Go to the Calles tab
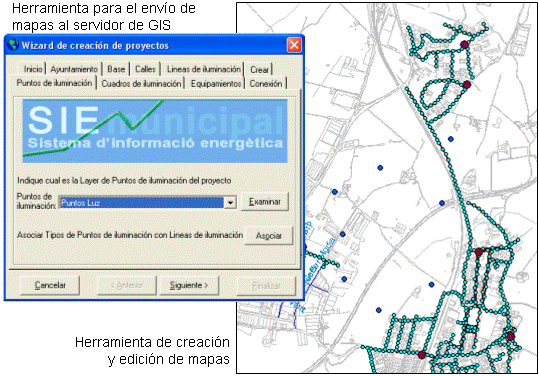This screenshot has width=539, height=376. click(x=145, y=69)
